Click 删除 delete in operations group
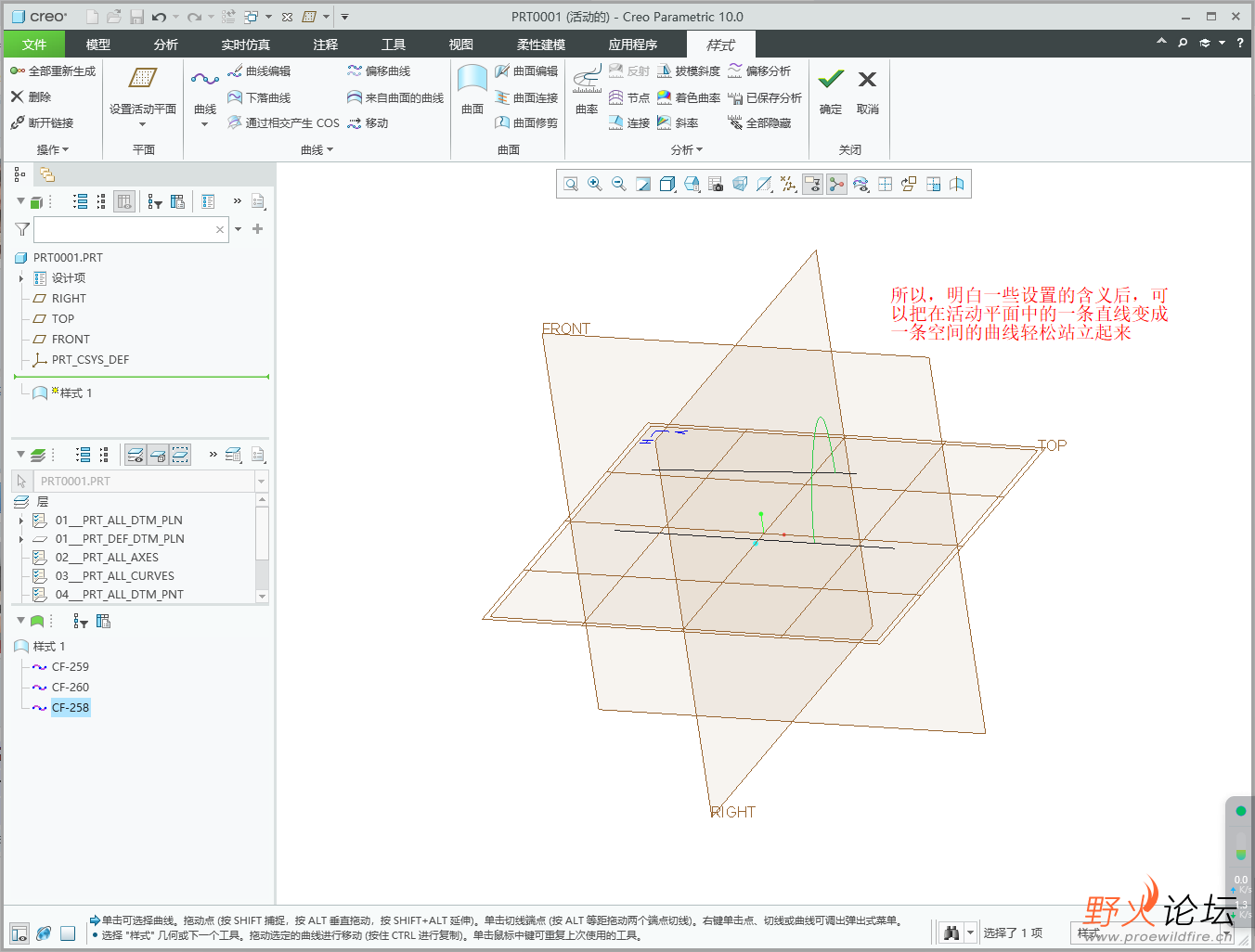Image resolution: width=1255 pixels, height=952 pixels. click(x=31, y=96)
